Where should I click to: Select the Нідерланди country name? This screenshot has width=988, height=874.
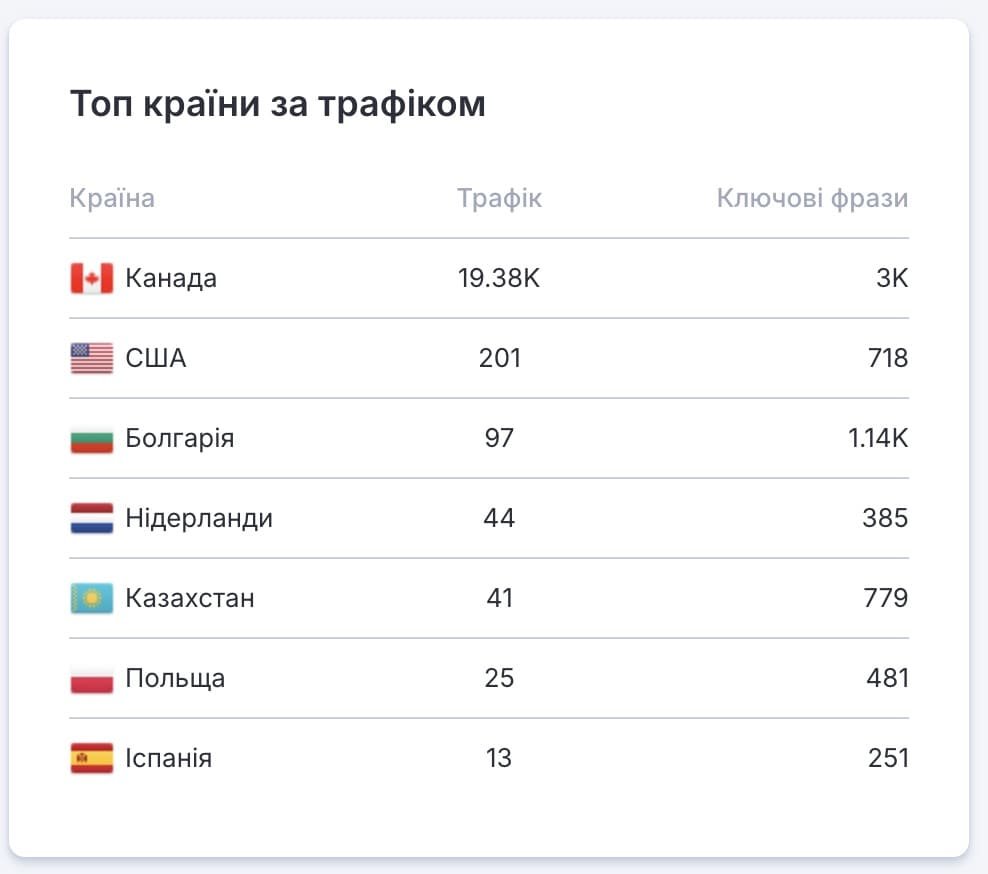coord(199,518)
